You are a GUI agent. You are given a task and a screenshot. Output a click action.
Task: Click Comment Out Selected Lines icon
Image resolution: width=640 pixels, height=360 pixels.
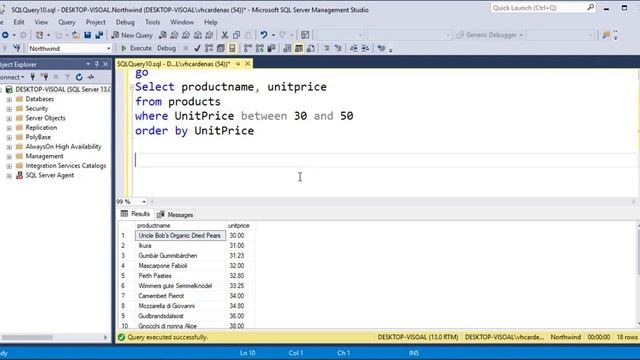(326, 48)
